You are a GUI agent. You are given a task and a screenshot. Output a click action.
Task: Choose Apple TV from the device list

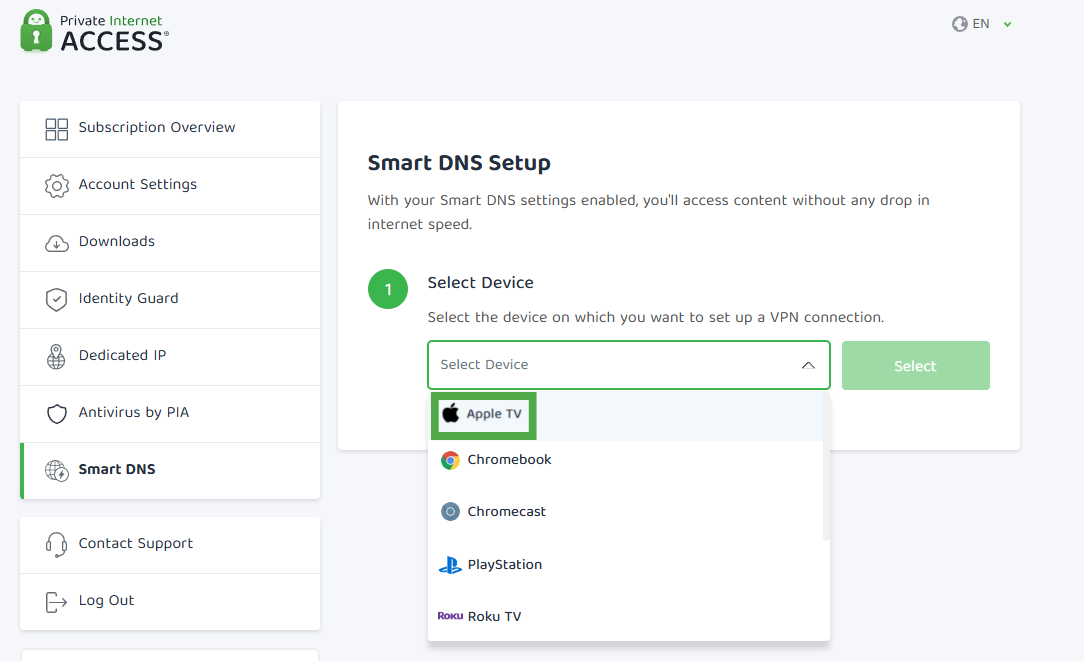coord(626,415)
